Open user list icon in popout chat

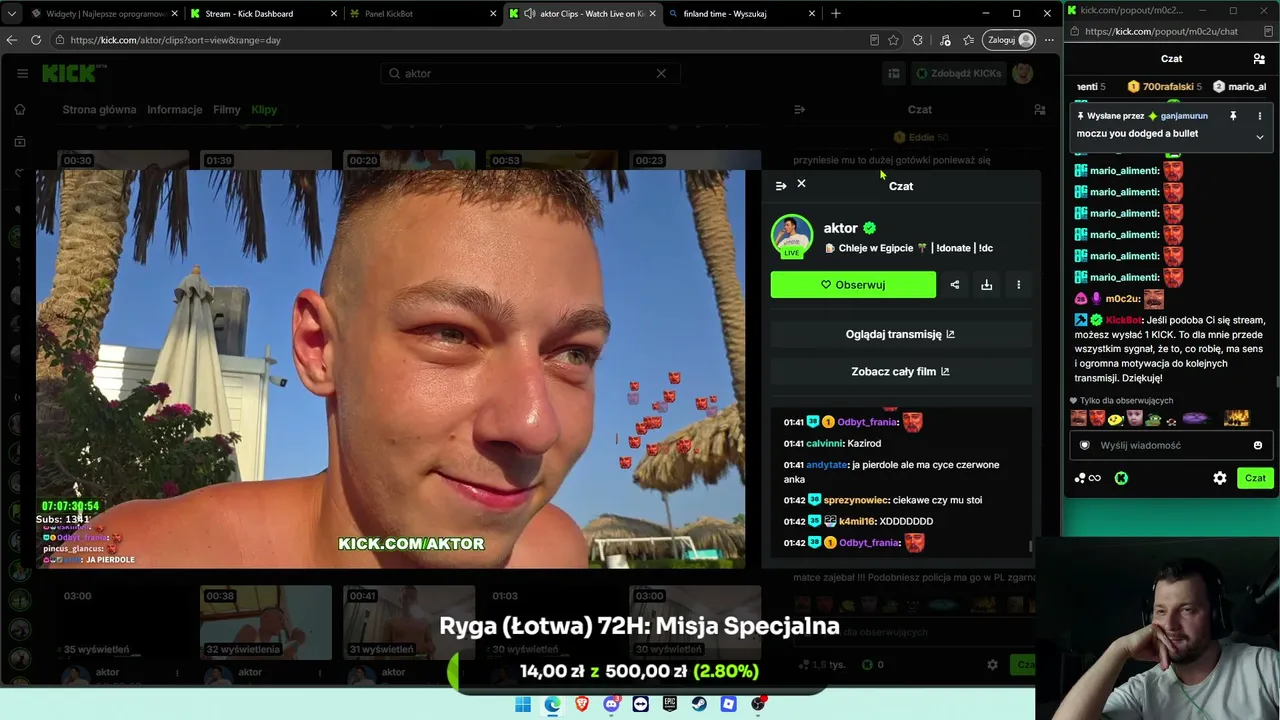[x=1259, y=59]
